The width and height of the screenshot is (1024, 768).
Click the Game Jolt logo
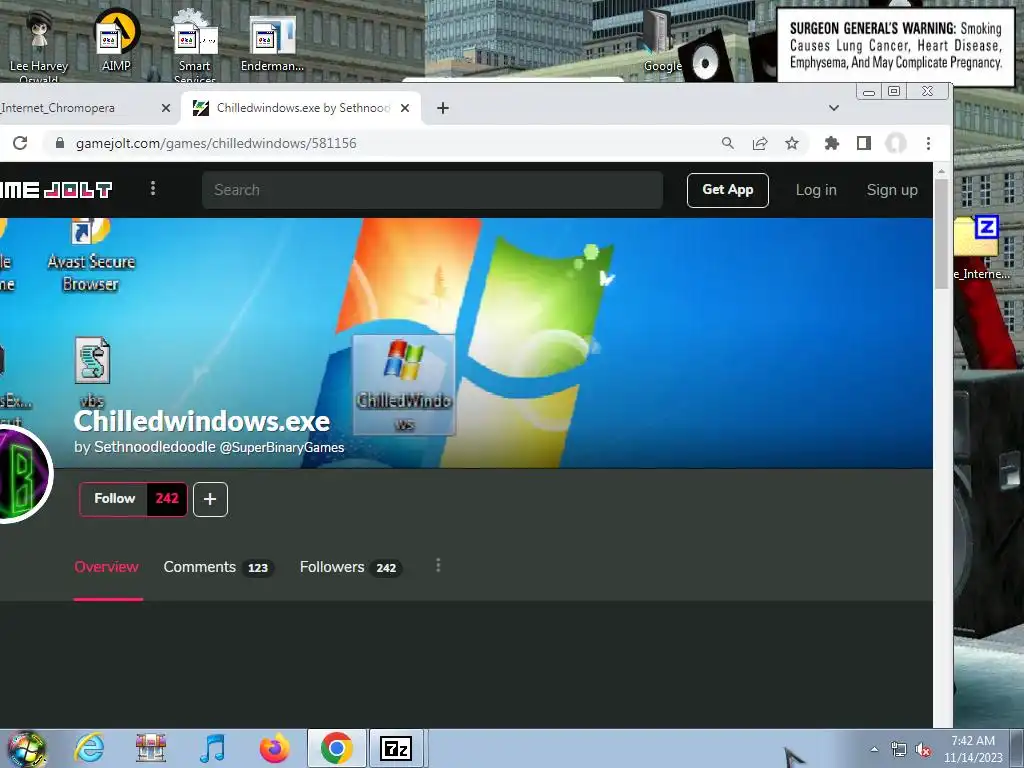coord(56,189)
